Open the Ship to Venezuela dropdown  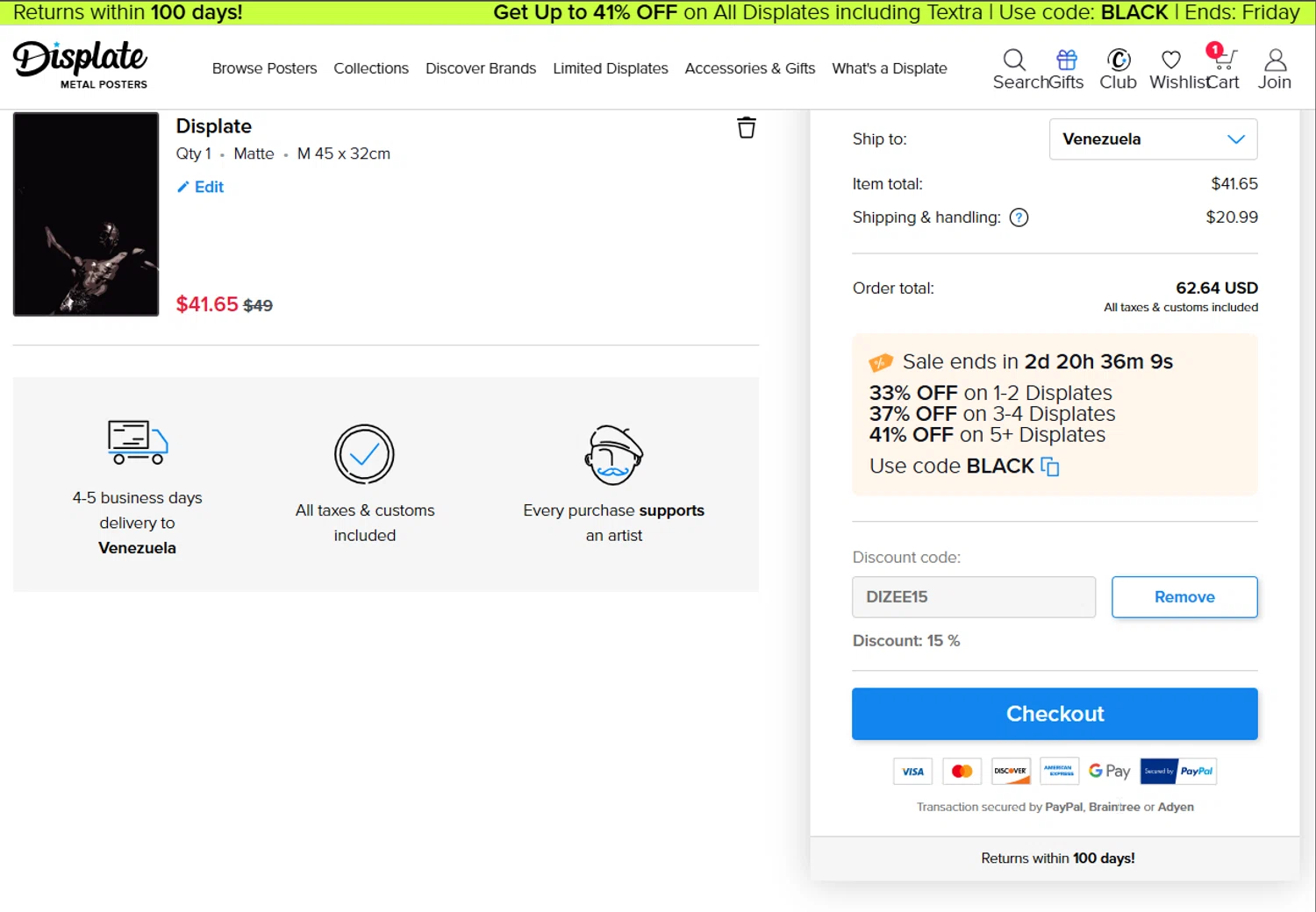pyautogui.click(x=1153, y=139)
